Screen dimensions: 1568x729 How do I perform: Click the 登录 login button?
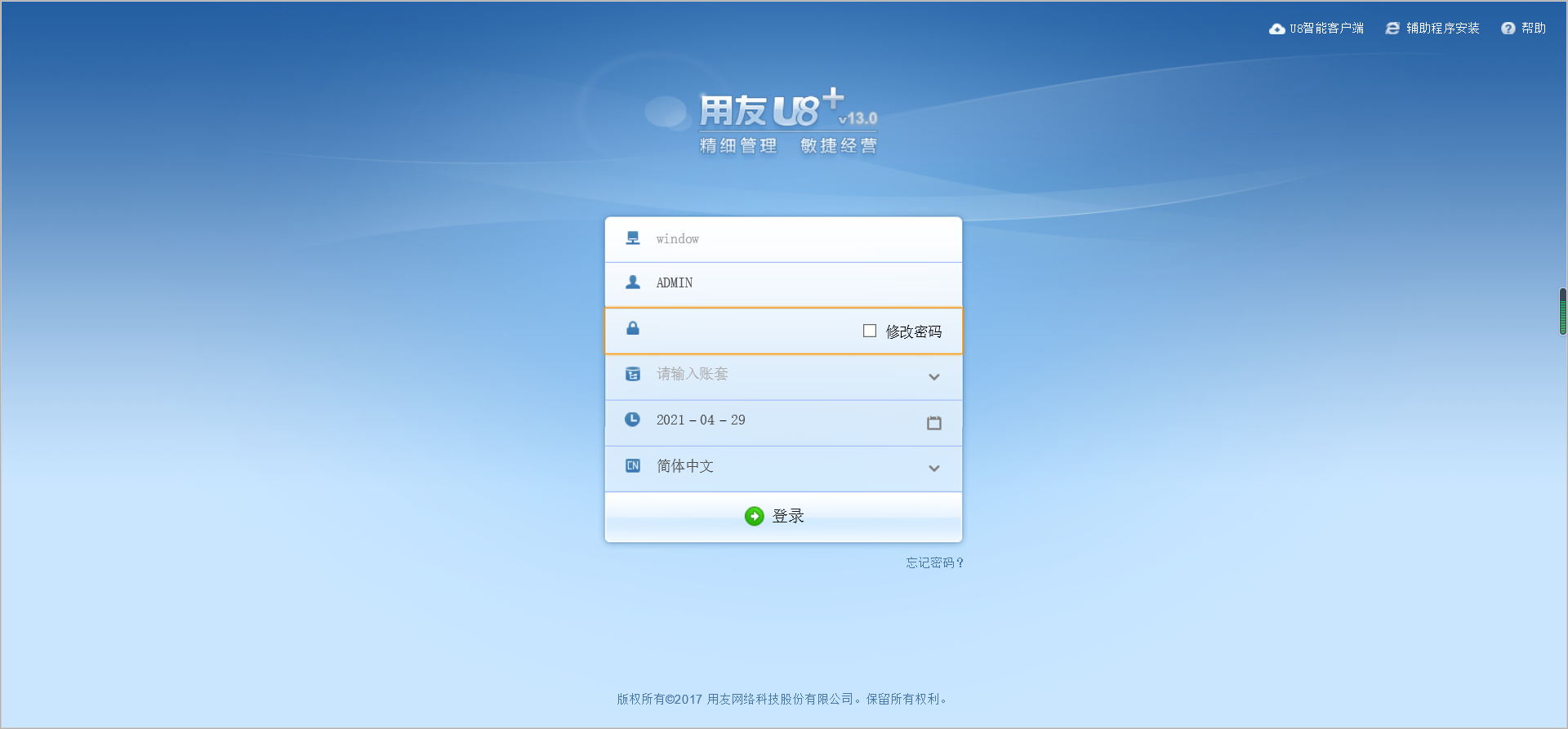pos(783,517)
